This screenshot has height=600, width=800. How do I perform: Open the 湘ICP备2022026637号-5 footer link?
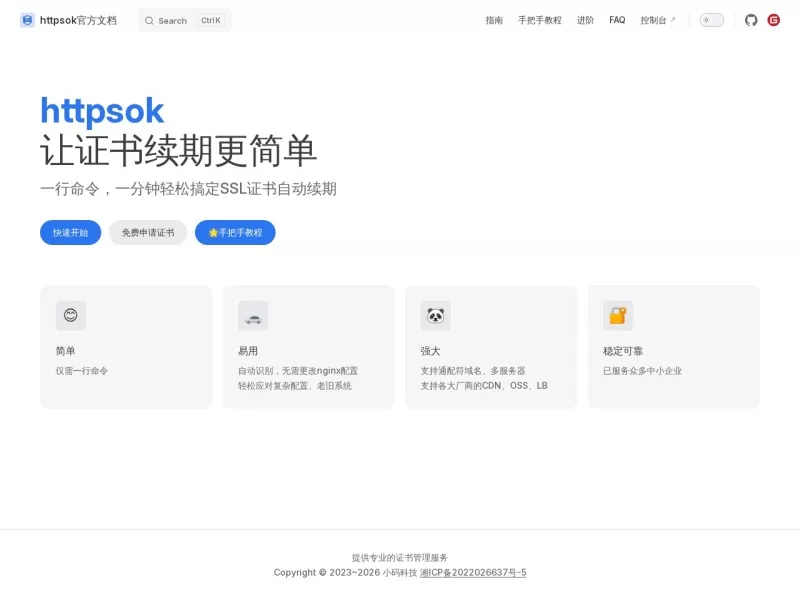473,572
